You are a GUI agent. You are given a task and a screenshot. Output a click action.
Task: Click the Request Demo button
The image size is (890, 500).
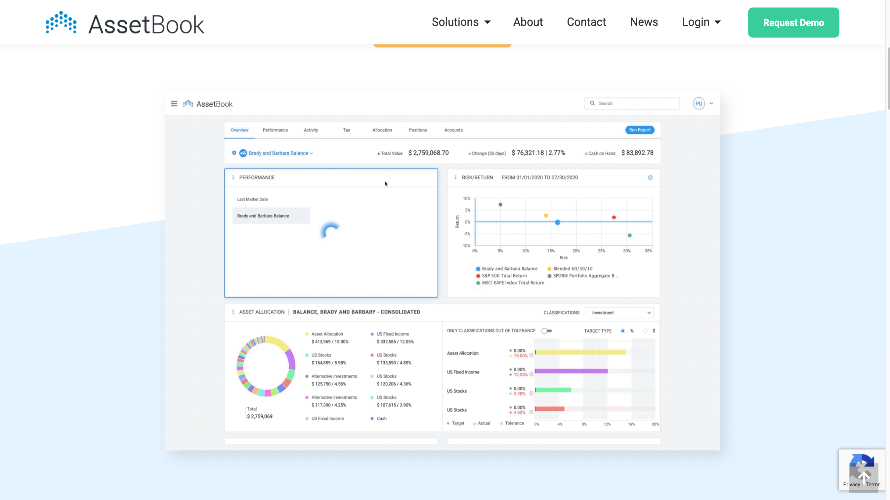tap(793, 23)
